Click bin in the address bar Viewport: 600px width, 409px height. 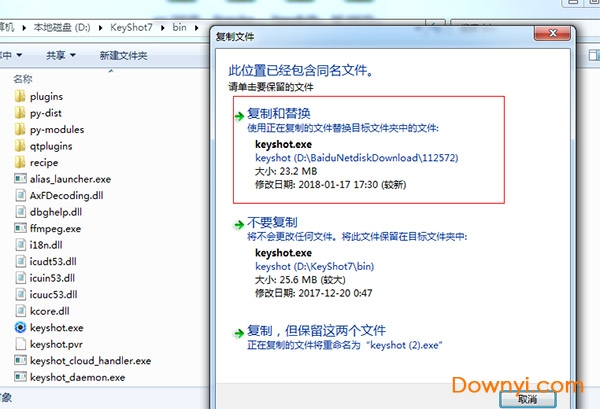click(x=179, y=28)
